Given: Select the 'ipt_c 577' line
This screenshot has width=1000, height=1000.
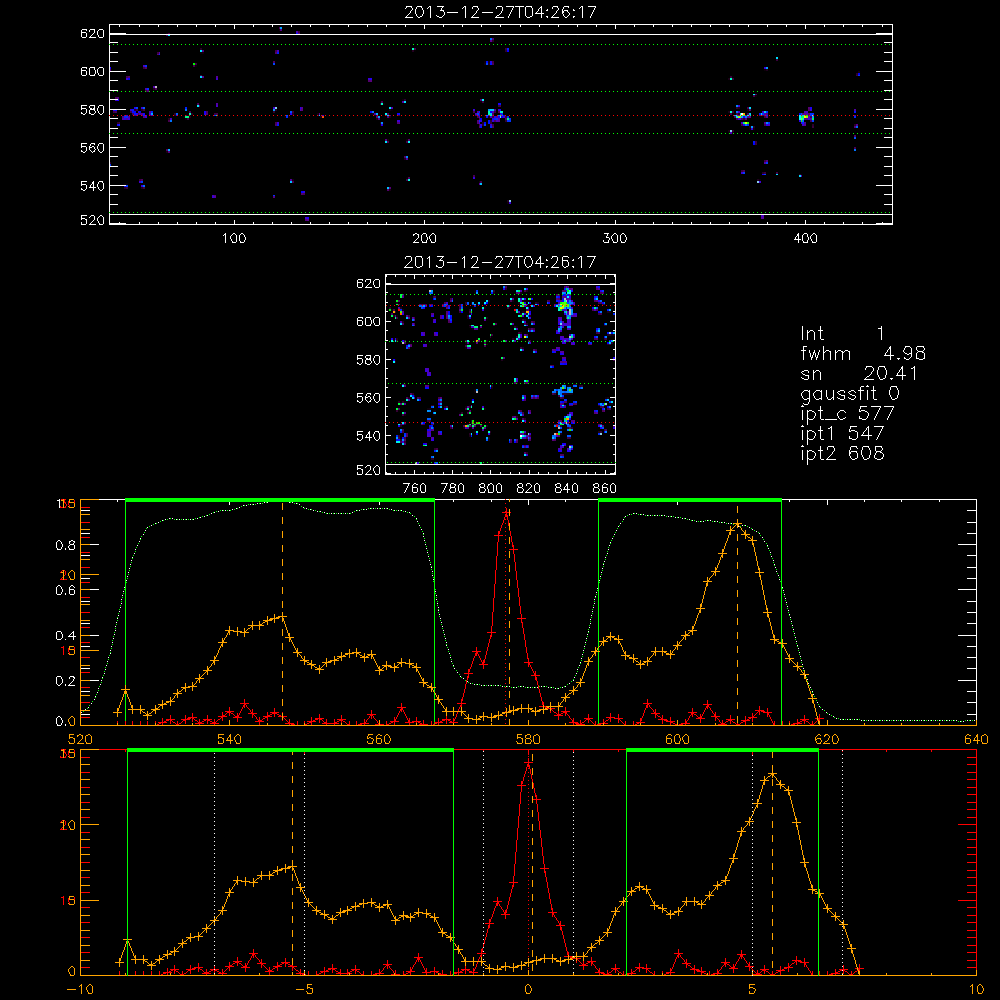Looking at the screenshot, I should (x=848, y=414).
